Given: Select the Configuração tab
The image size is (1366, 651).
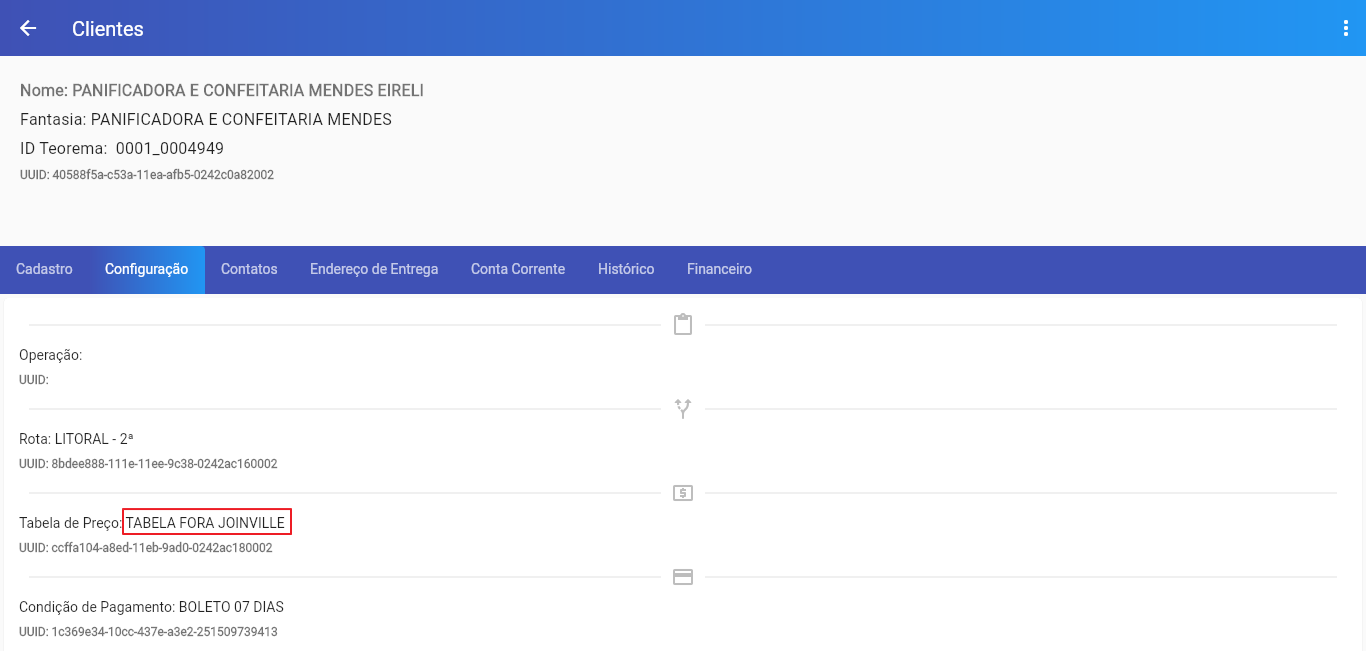Looking at the screenshot, I should (x=146, y=269).
